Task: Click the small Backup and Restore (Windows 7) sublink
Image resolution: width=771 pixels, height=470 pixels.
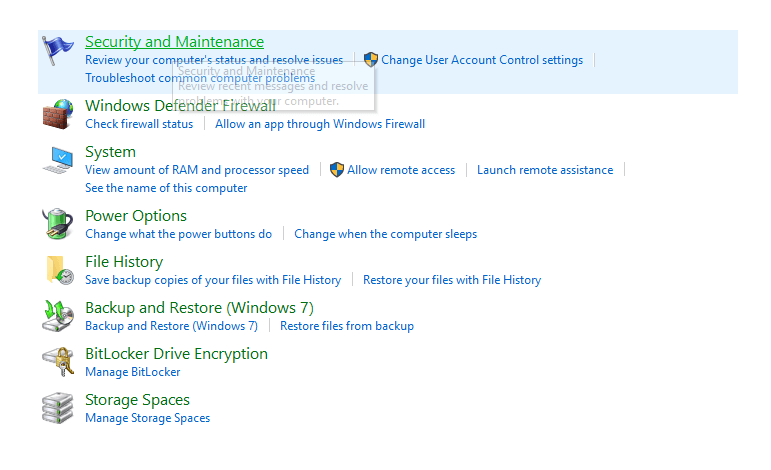Action: (x=172, y=326)
